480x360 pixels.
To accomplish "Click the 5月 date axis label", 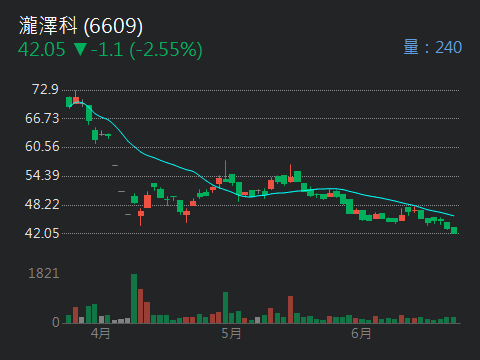I will click(x=231, y=333).
